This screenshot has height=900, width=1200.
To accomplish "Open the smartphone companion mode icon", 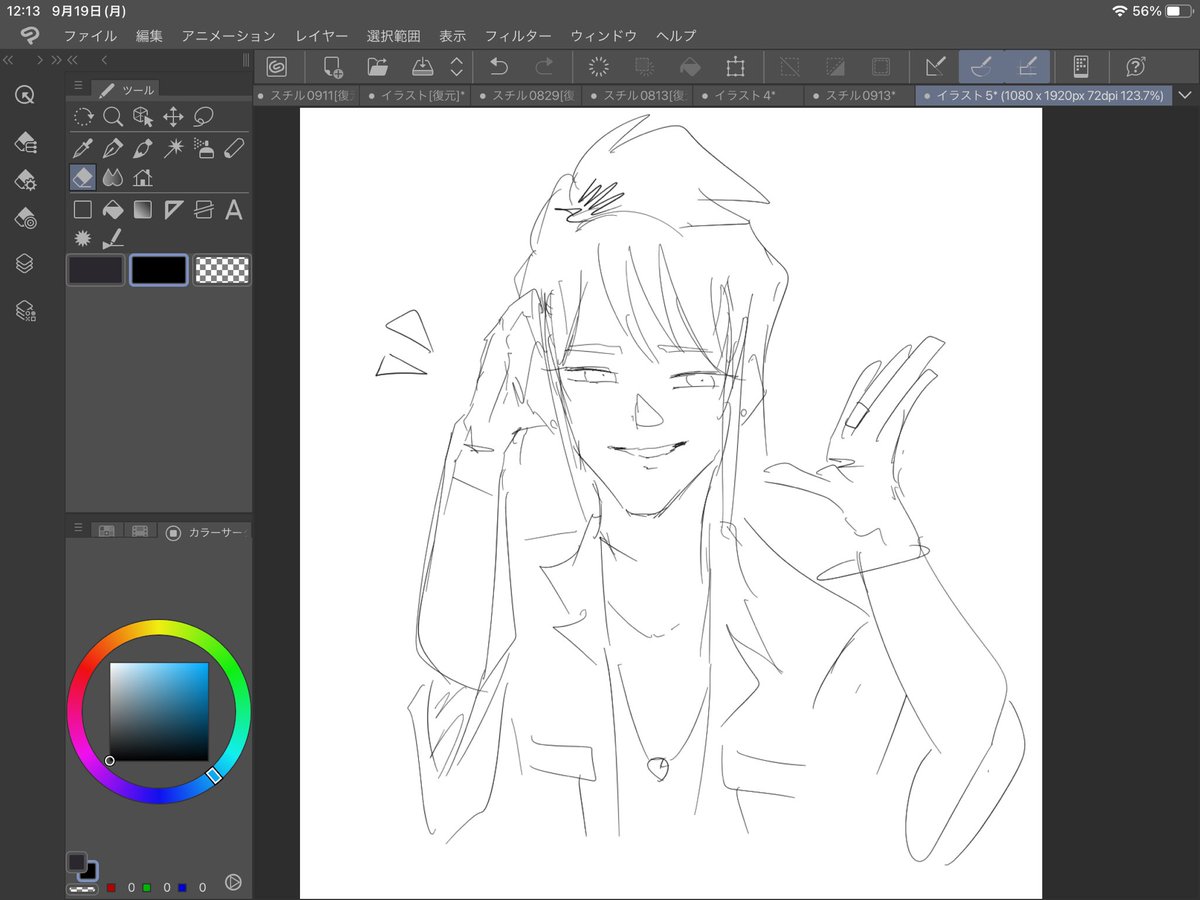I will (x=1080, y=67).
